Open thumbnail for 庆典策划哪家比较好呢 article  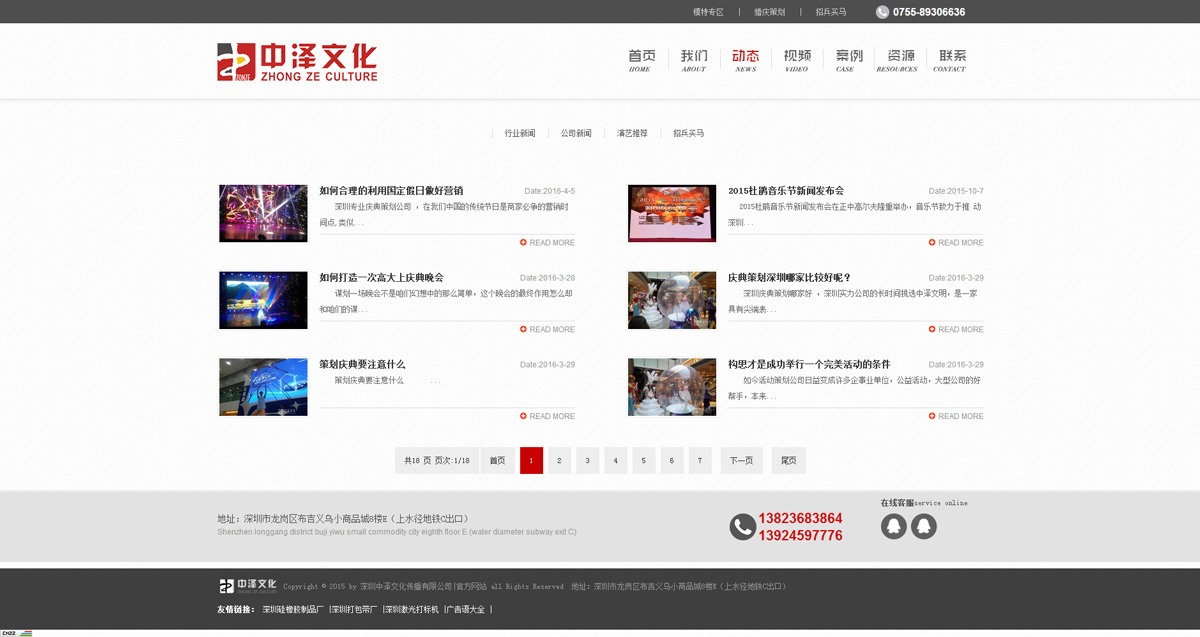click(x=672, y=300)
